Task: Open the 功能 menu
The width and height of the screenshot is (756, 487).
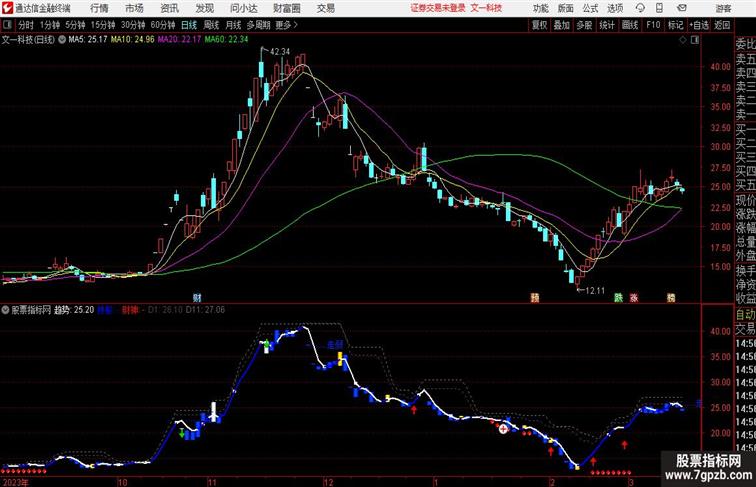Action: coord(540,8)
